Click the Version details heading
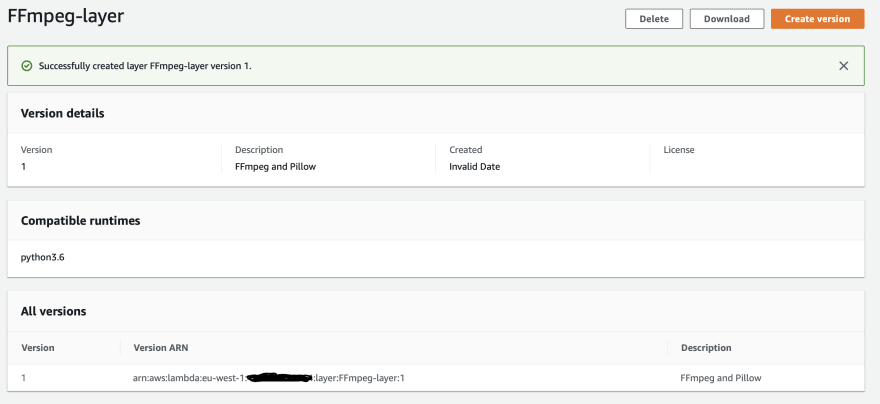The width and height of the screenshot is (880, 404). (x=62, y=113)
